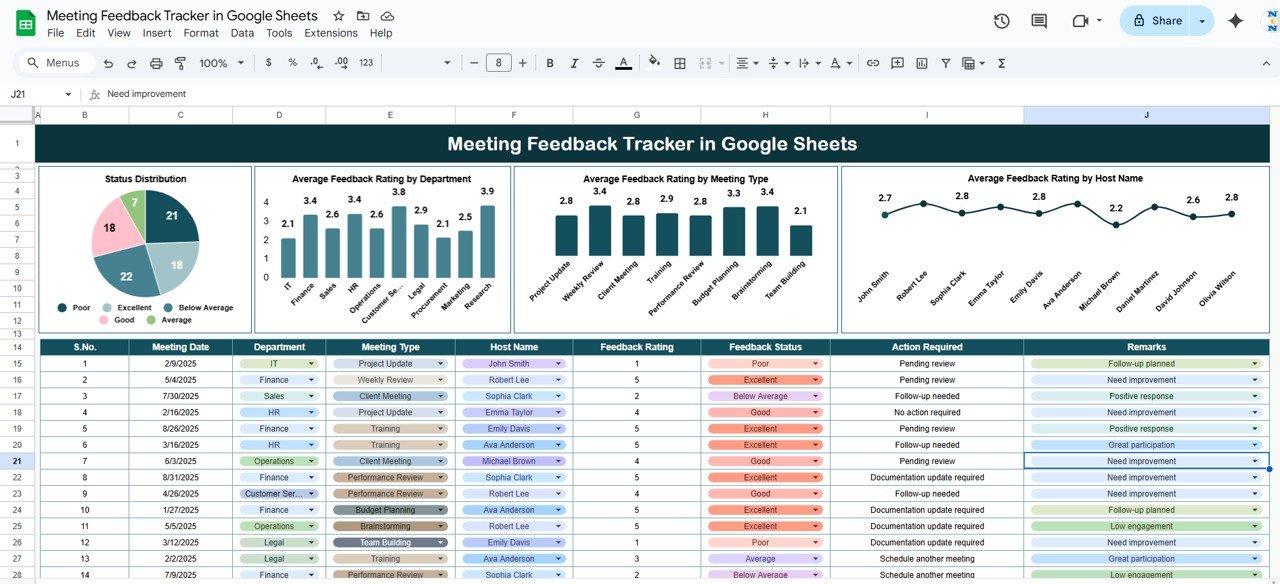The width and height of the screenshot is (1280, 584).
Task: Toggle italic formatting
Action: point(573,63)
